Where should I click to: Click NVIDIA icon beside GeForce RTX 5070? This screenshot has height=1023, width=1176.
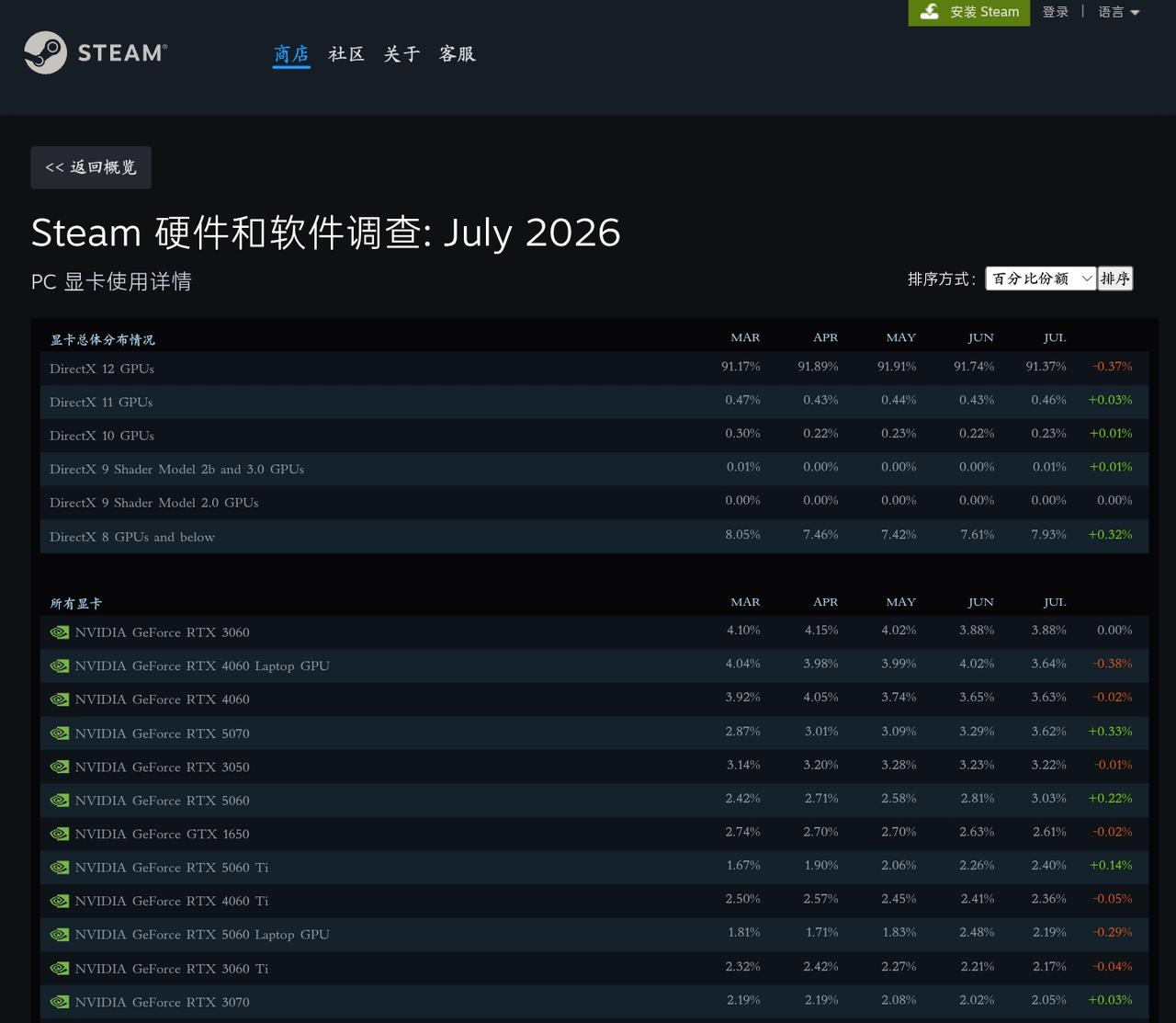point(60,733)
